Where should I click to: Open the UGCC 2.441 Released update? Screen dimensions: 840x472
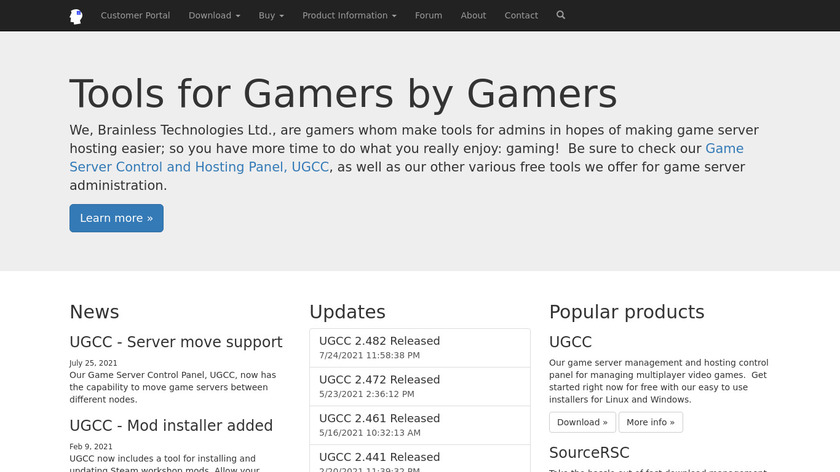click(420, 459)
